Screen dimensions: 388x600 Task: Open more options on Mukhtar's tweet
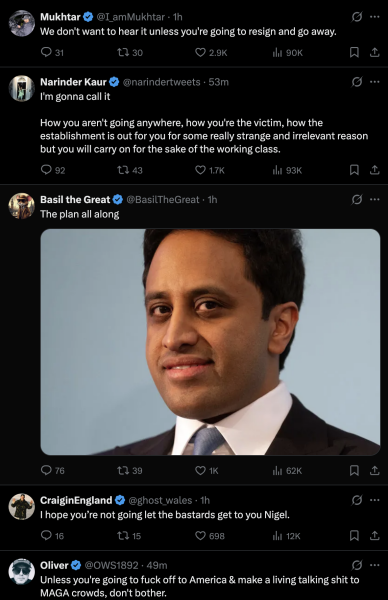(375, 17)
